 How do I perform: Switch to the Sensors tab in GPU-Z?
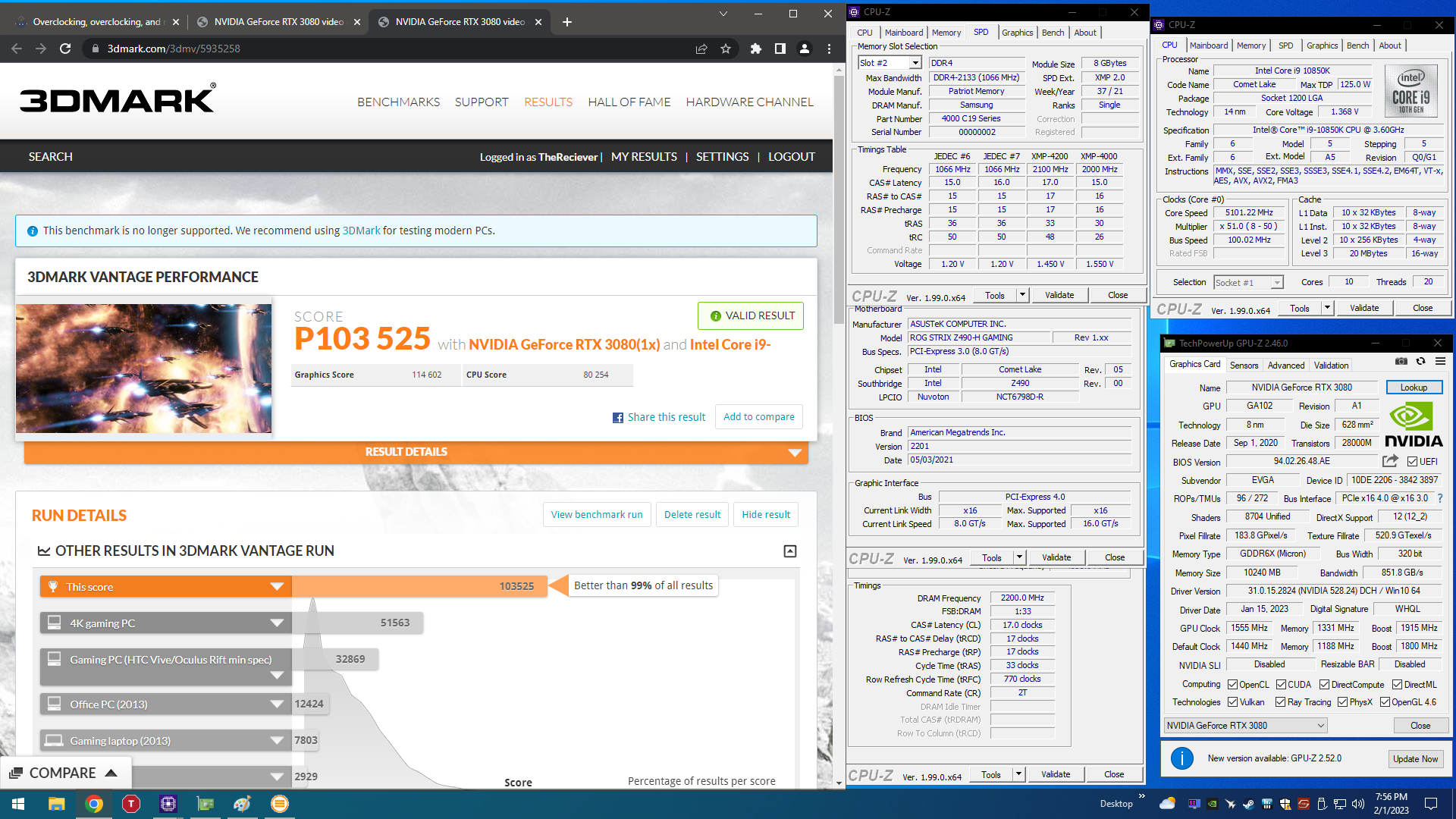(1244, 366)
